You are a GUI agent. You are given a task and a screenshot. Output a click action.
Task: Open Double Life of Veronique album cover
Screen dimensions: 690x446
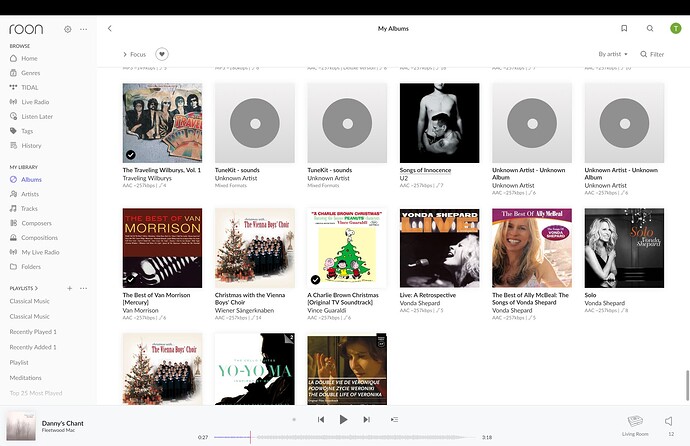(347, 370)
